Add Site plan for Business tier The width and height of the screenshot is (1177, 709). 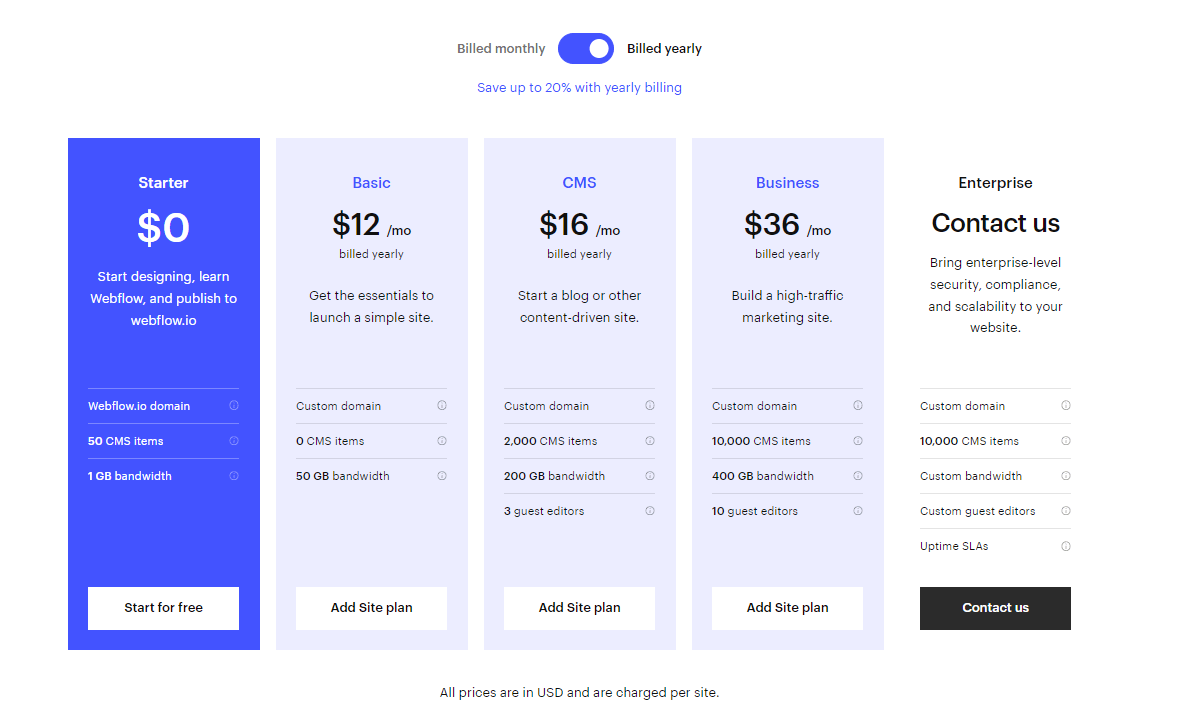point(787,608)
